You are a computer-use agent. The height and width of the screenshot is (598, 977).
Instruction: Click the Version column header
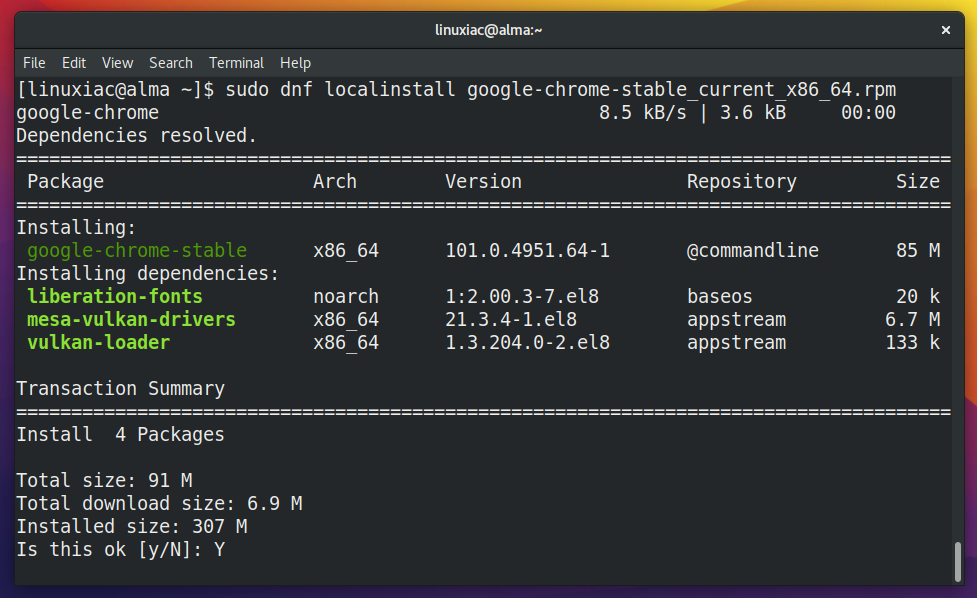click(483, 181)
